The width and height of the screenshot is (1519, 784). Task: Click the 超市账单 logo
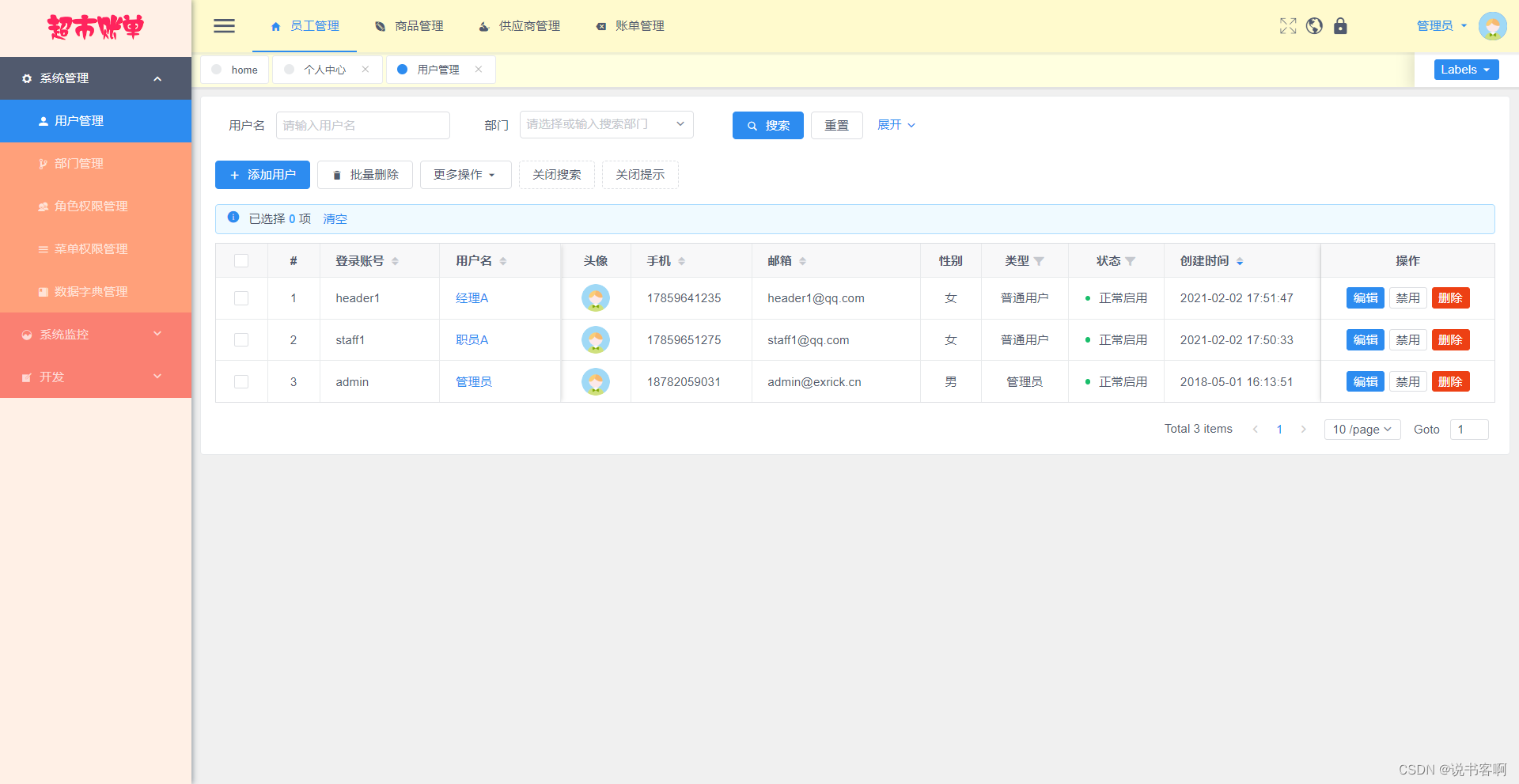[x=96, y=28]
